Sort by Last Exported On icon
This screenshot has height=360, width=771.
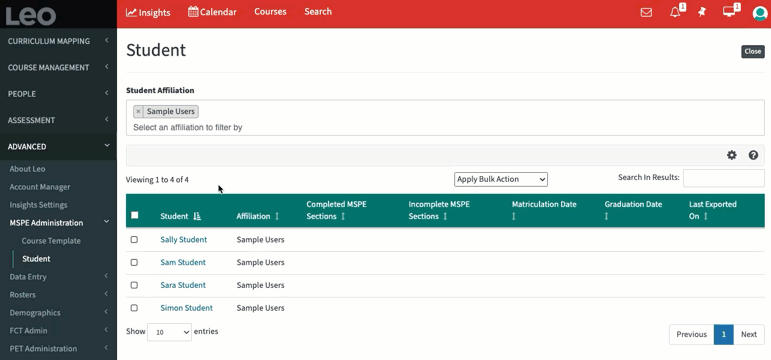706,216
